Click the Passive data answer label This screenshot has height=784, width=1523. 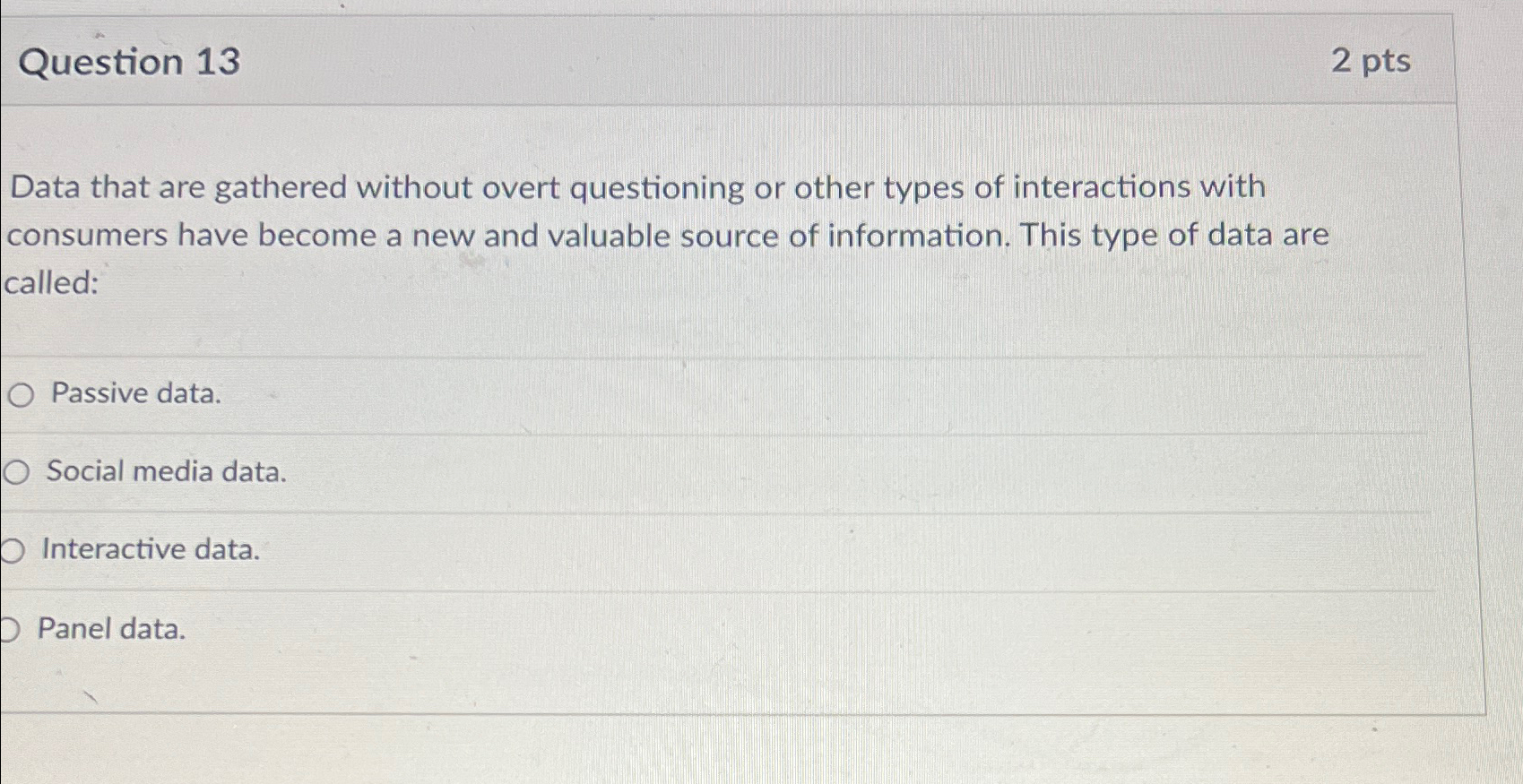tap(133, 394)
